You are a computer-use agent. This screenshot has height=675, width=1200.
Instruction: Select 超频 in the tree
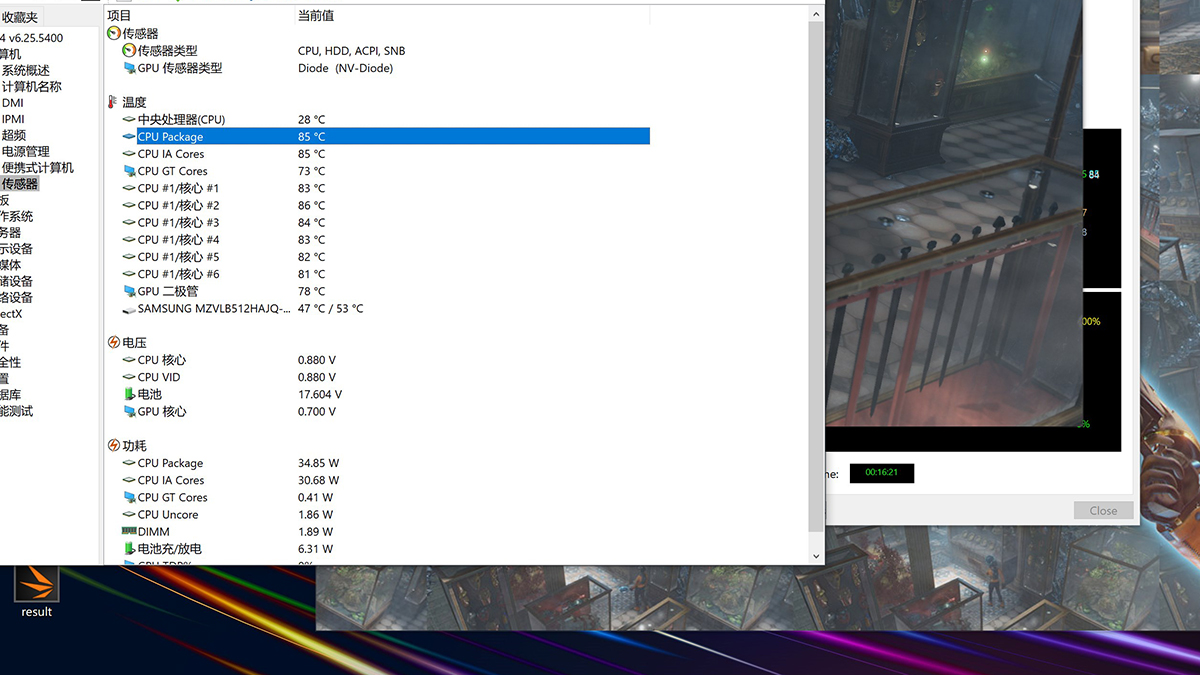click(x=14, y=135)
